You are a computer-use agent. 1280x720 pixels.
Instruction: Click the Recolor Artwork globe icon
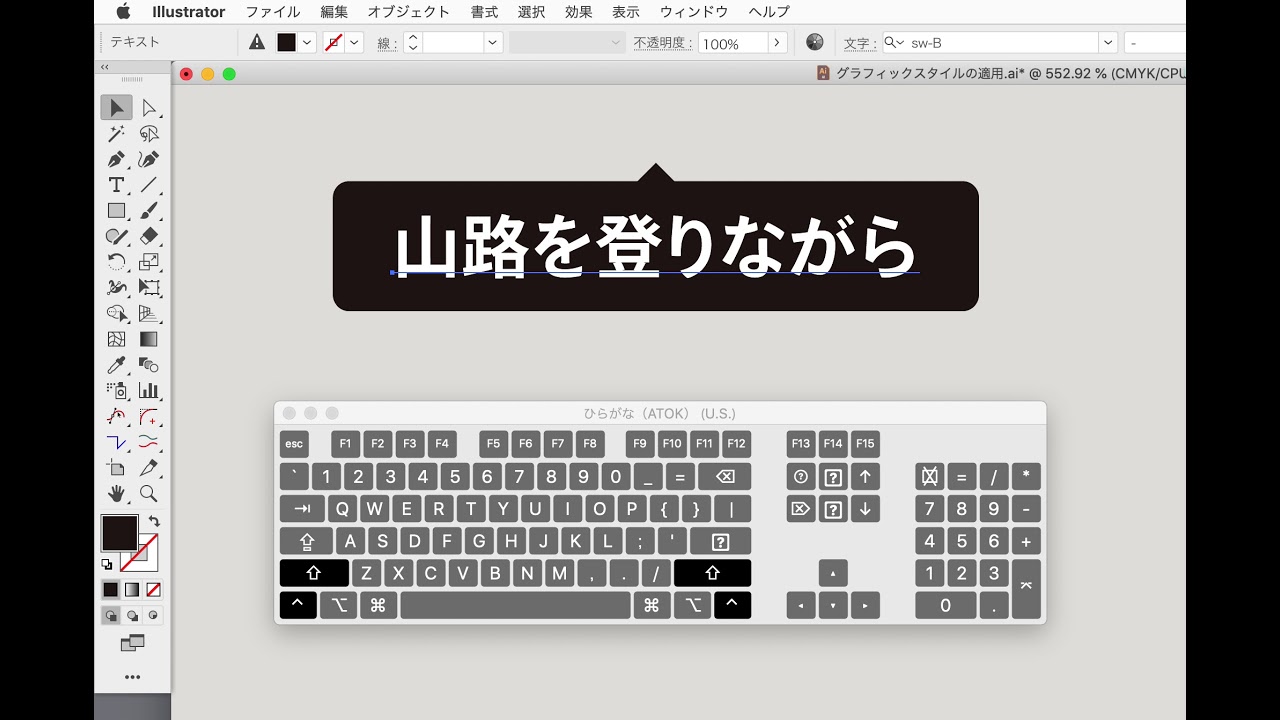click(815, 42)
